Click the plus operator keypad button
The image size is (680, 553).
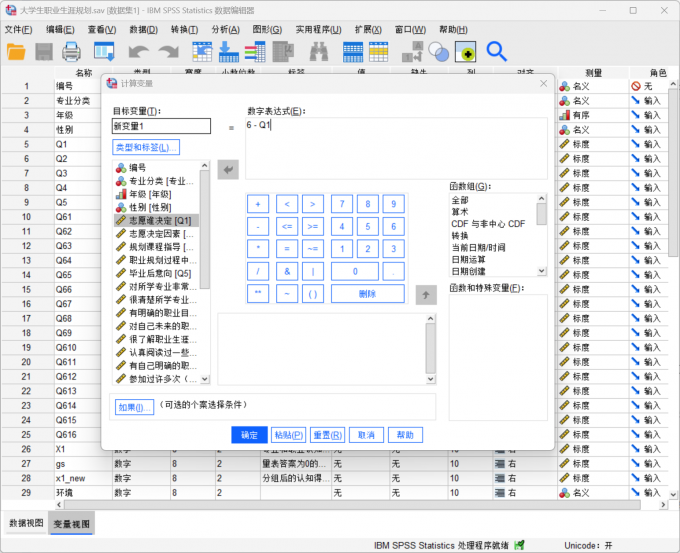(258, 204)
